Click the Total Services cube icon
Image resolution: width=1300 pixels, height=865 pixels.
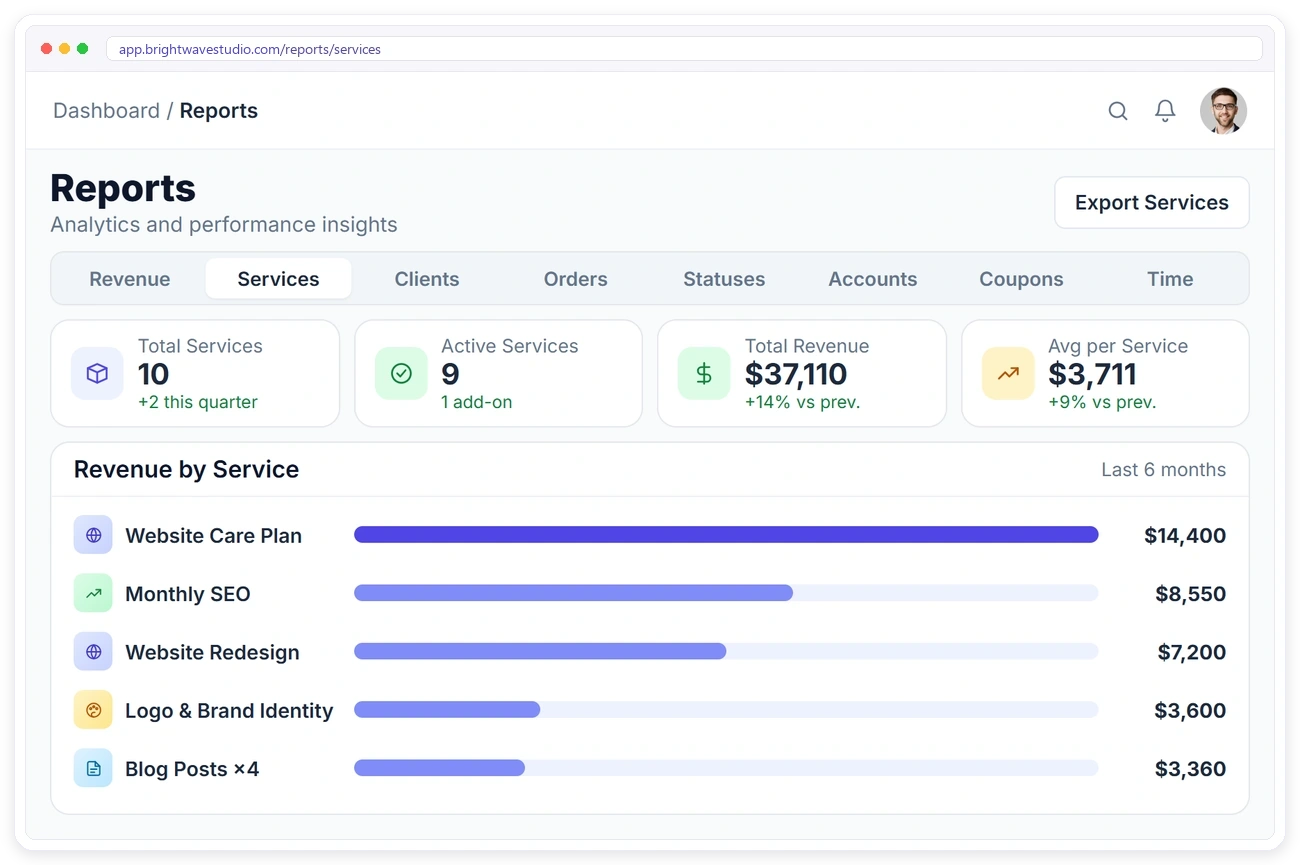coord(97,374)
